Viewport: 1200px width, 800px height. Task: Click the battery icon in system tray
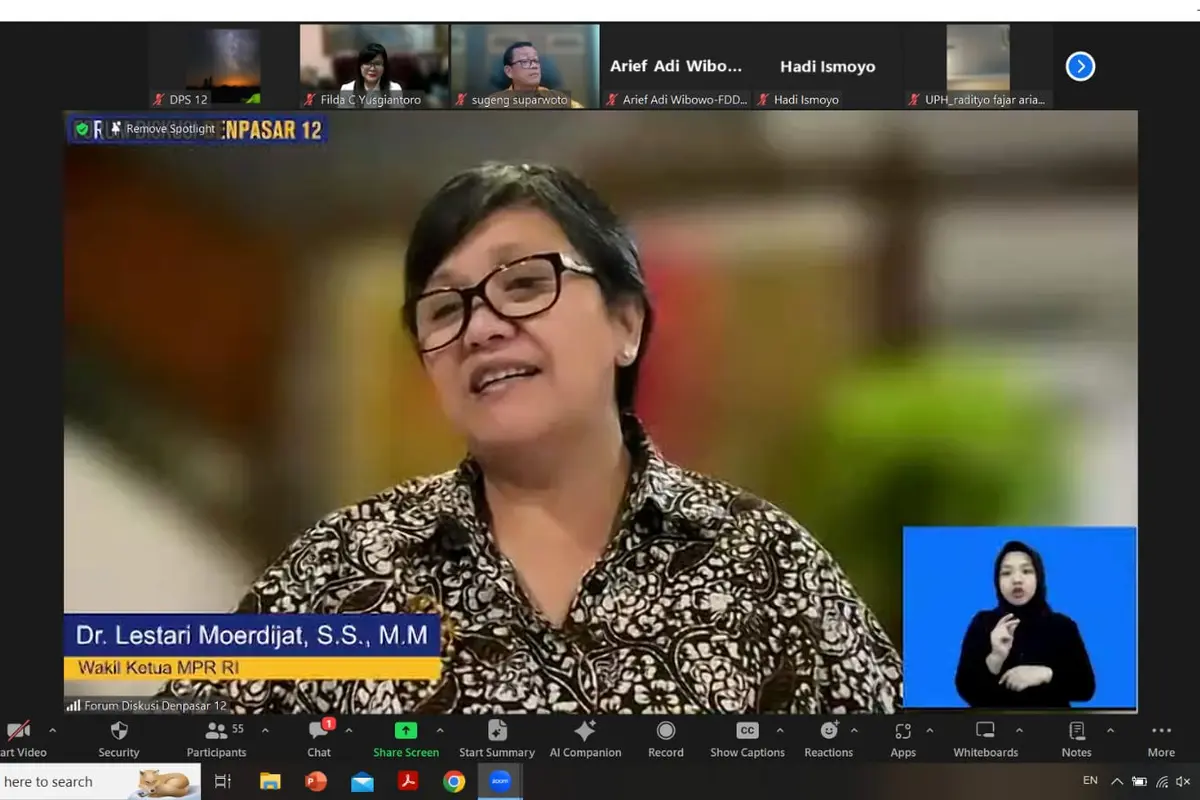coord(1140,781)
